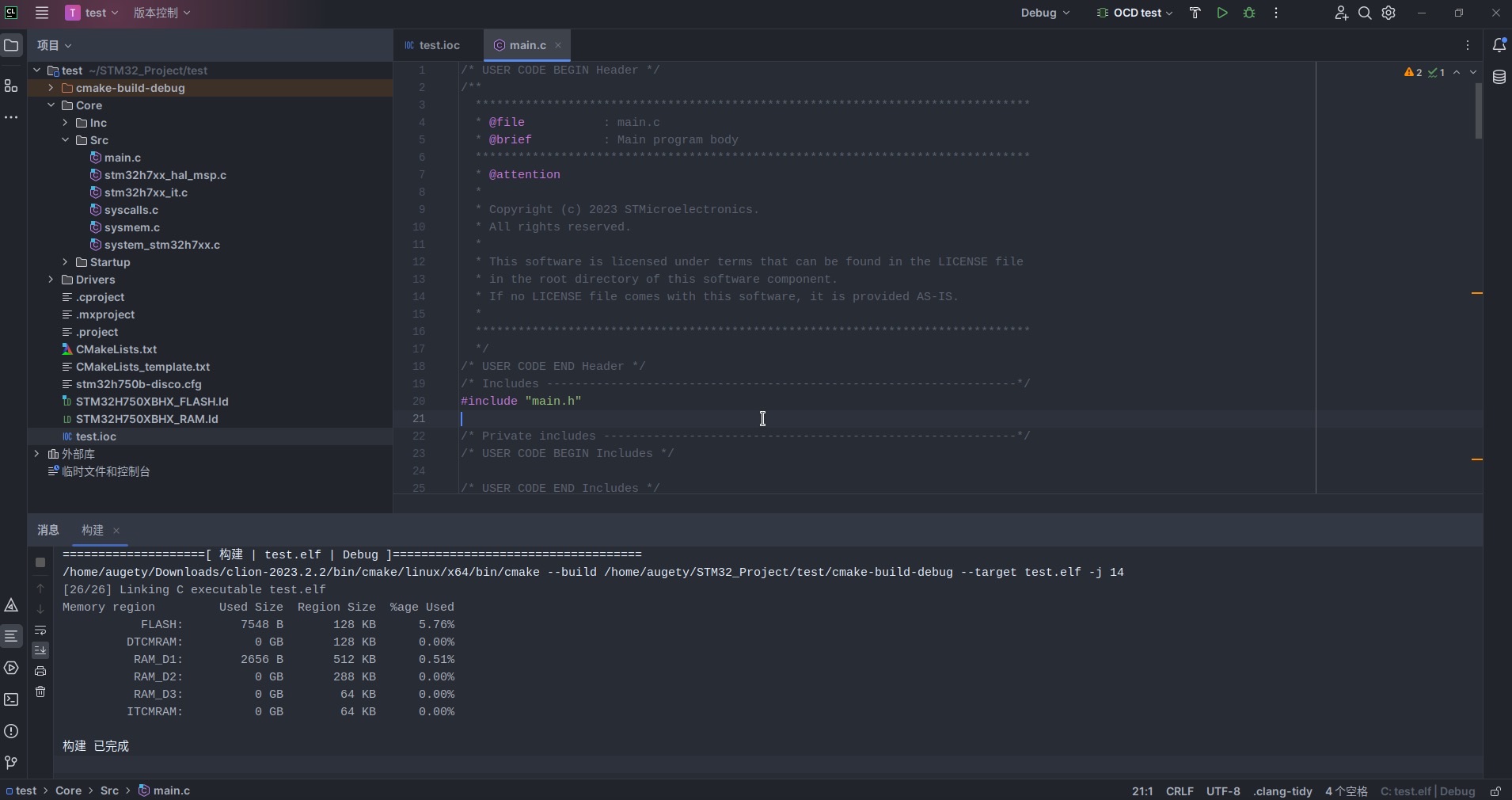
Task: Toggle the Project tool window folder icon
Action: pyautogui.click(x=11, y=45)
